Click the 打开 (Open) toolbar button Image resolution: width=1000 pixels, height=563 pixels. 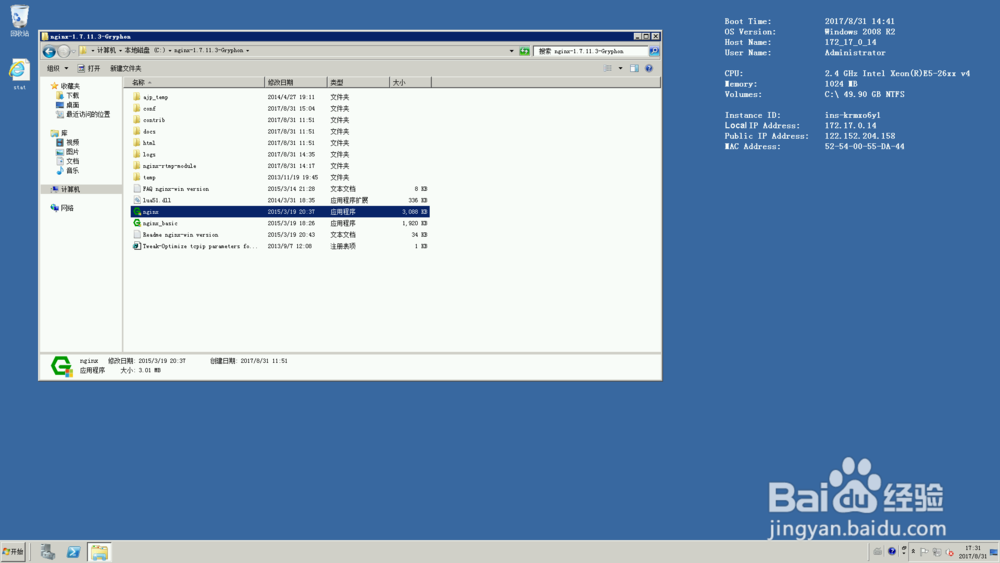89,68
